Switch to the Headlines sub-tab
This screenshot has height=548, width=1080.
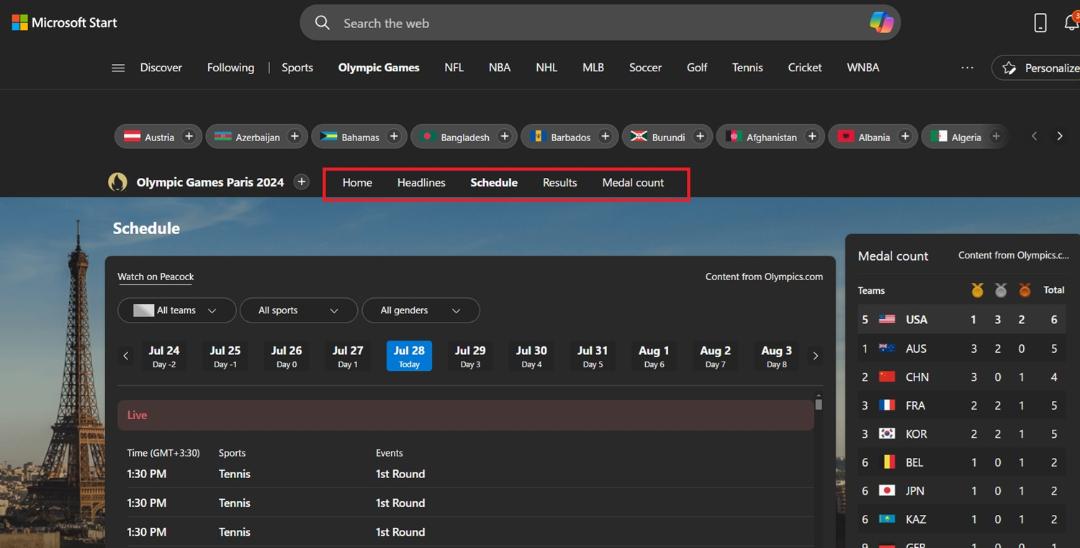421,182
